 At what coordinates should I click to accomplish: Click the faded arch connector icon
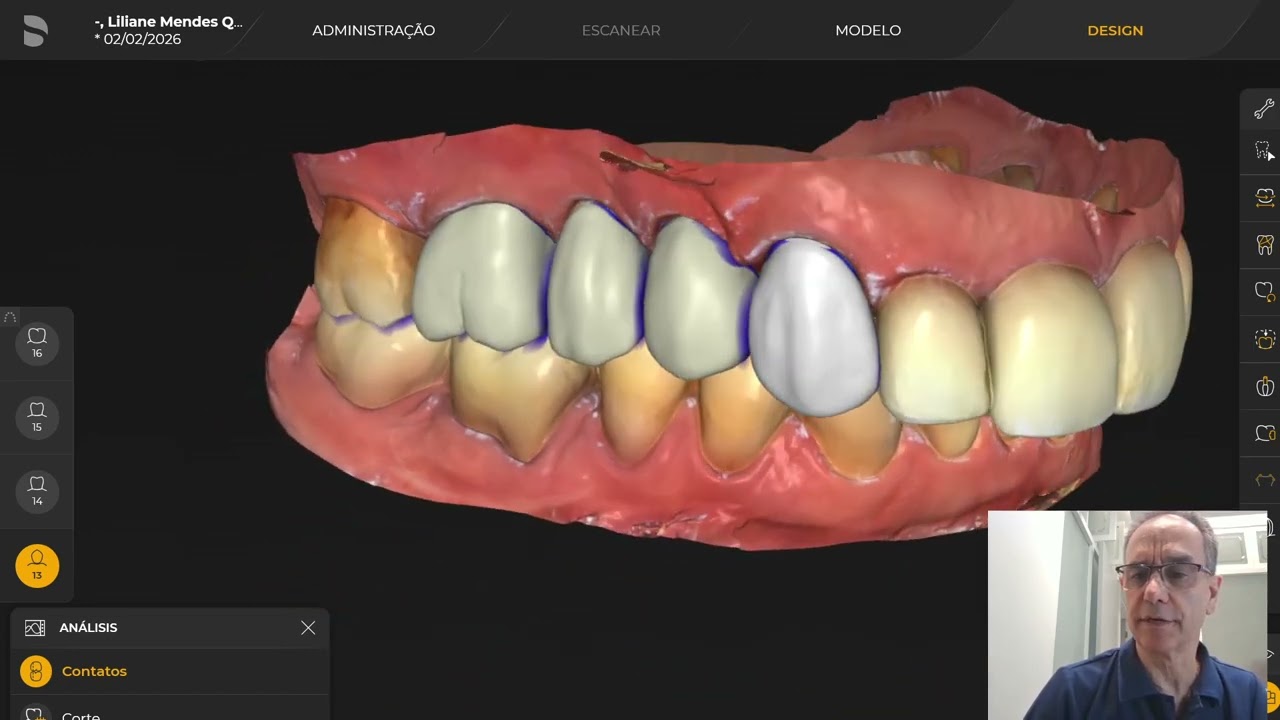tap(1264, 480)
